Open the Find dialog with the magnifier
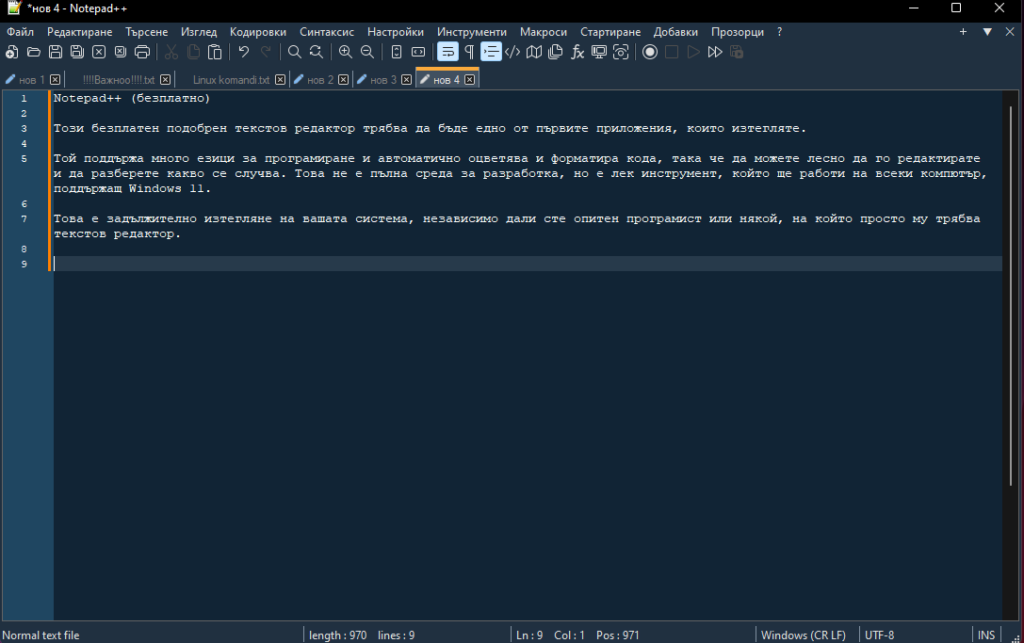1024x643 pixels. tap(295, 52)
